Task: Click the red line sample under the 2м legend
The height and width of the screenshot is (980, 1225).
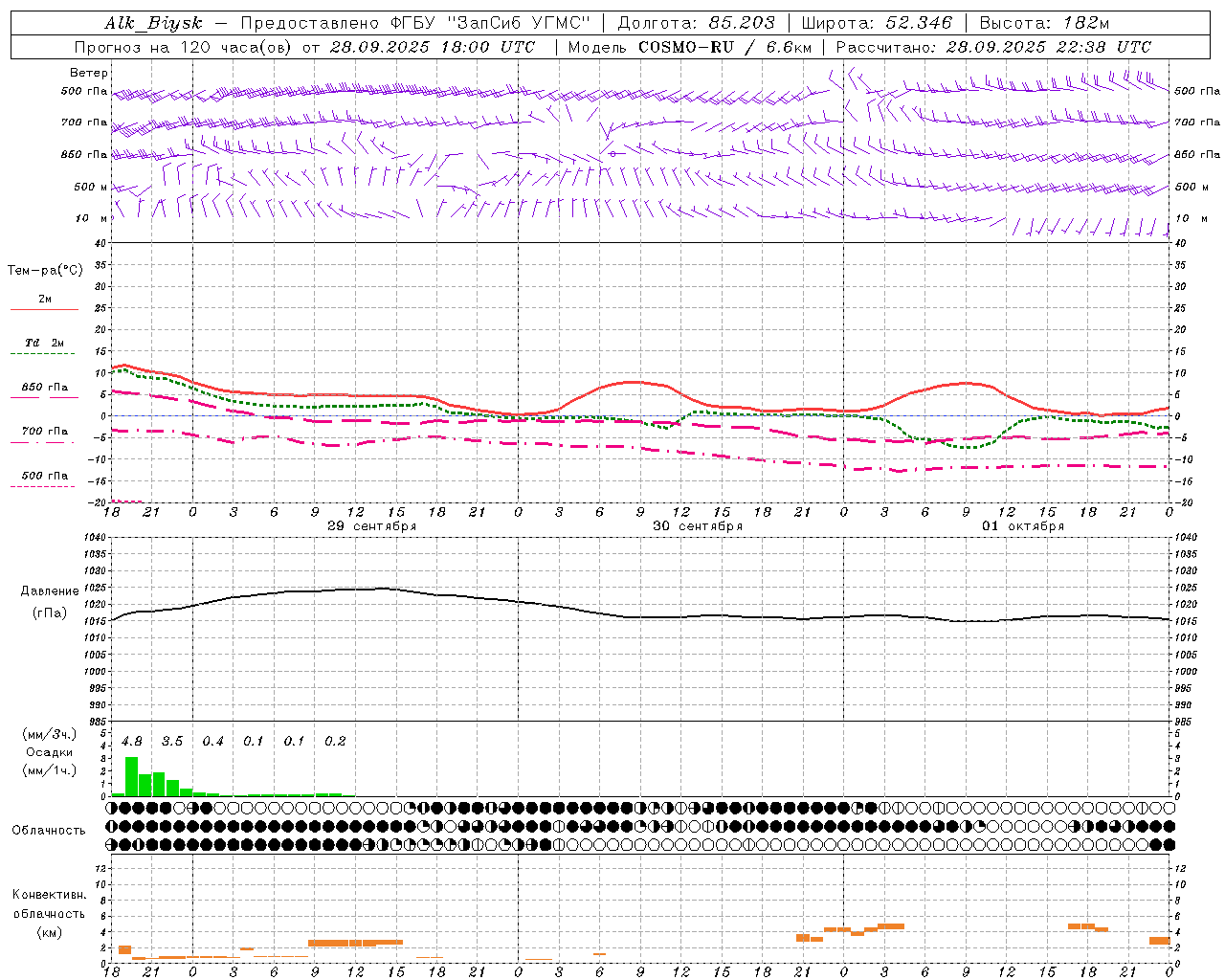Action: (x=44, y=310)
